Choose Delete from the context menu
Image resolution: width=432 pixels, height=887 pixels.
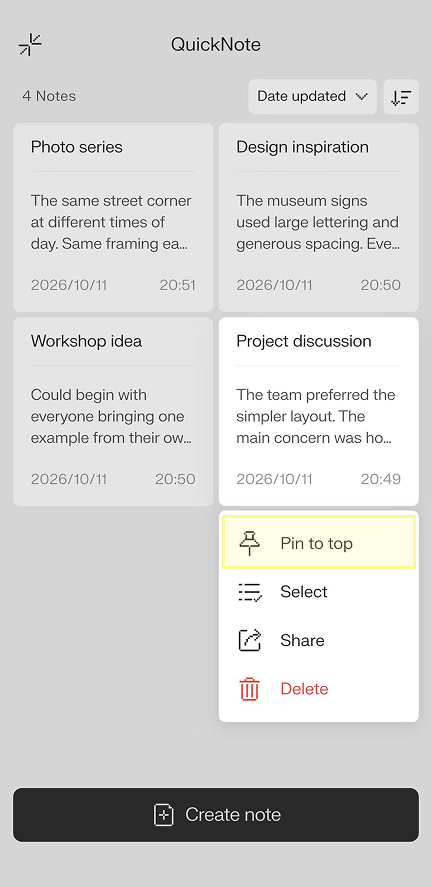319,689
